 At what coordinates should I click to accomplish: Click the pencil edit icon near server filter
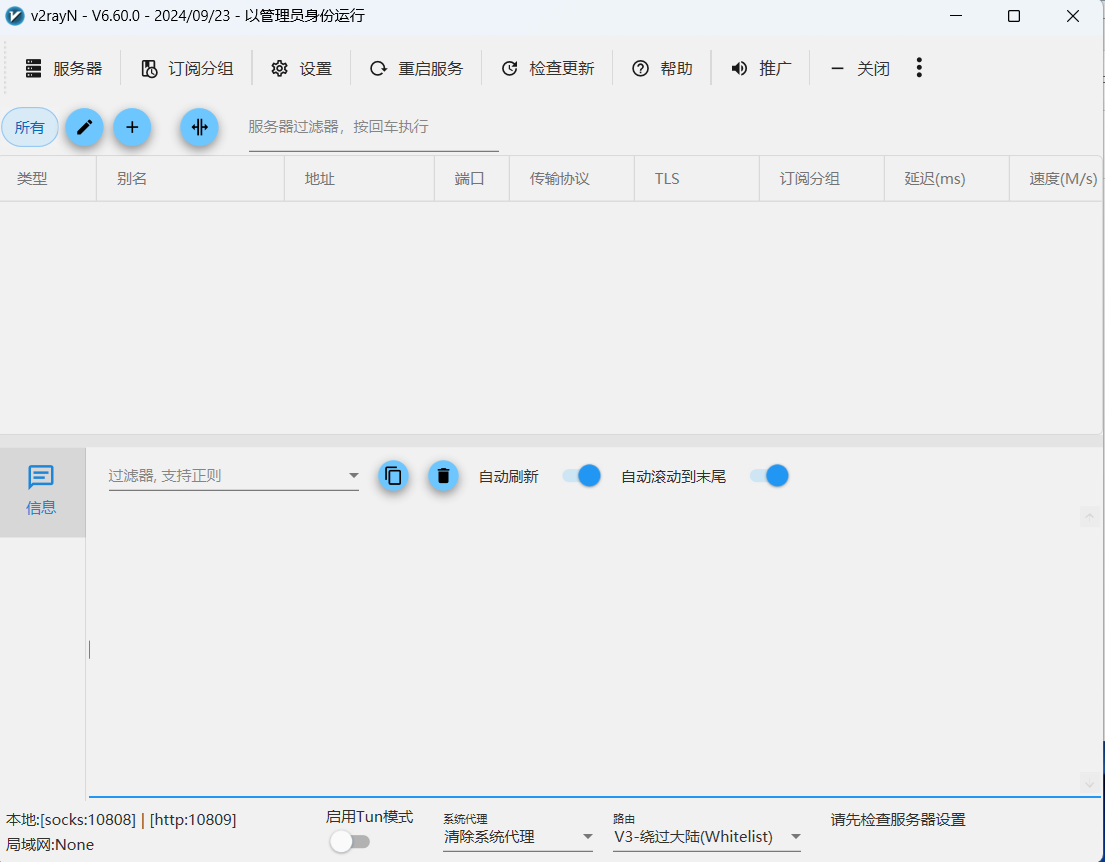[x=84, y=127]
